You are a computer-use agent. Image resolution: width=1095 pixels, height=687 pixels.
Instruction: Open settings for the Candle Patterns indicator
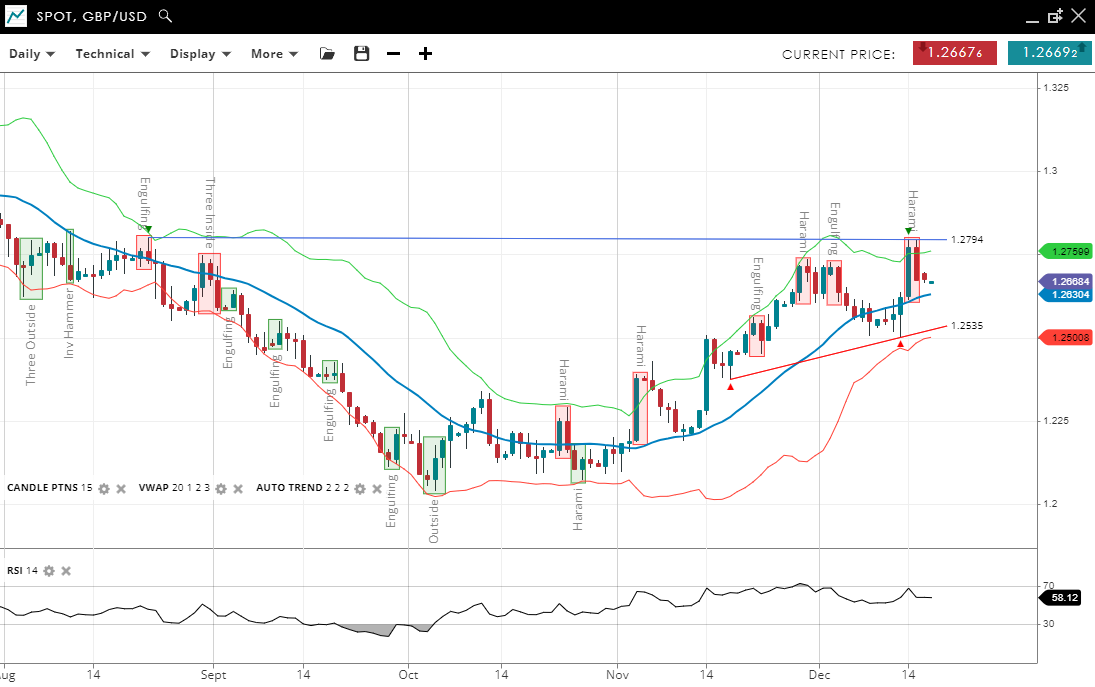104,489
